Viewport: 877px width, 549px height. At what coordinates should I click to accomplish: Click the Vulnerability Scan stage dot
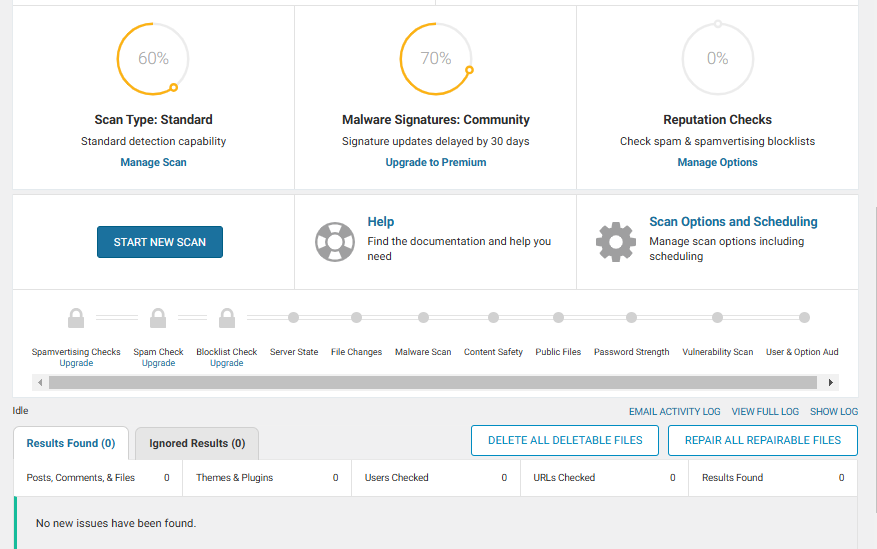point(718,318)
